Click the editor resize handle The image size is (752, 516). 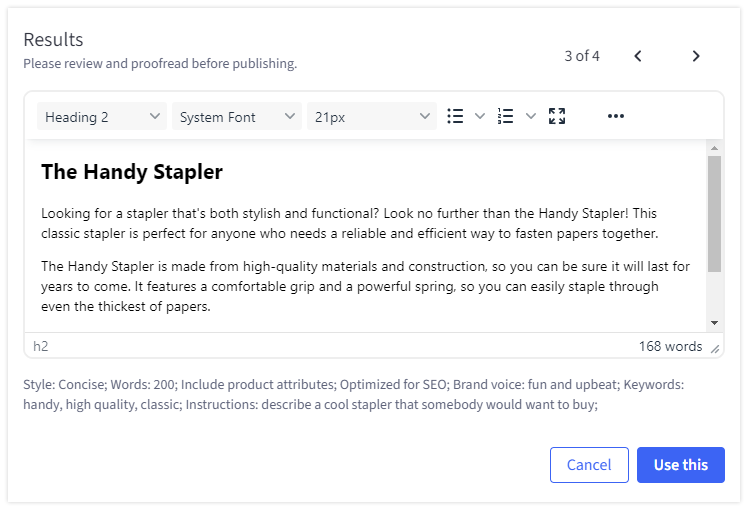[x=715, y=349]
